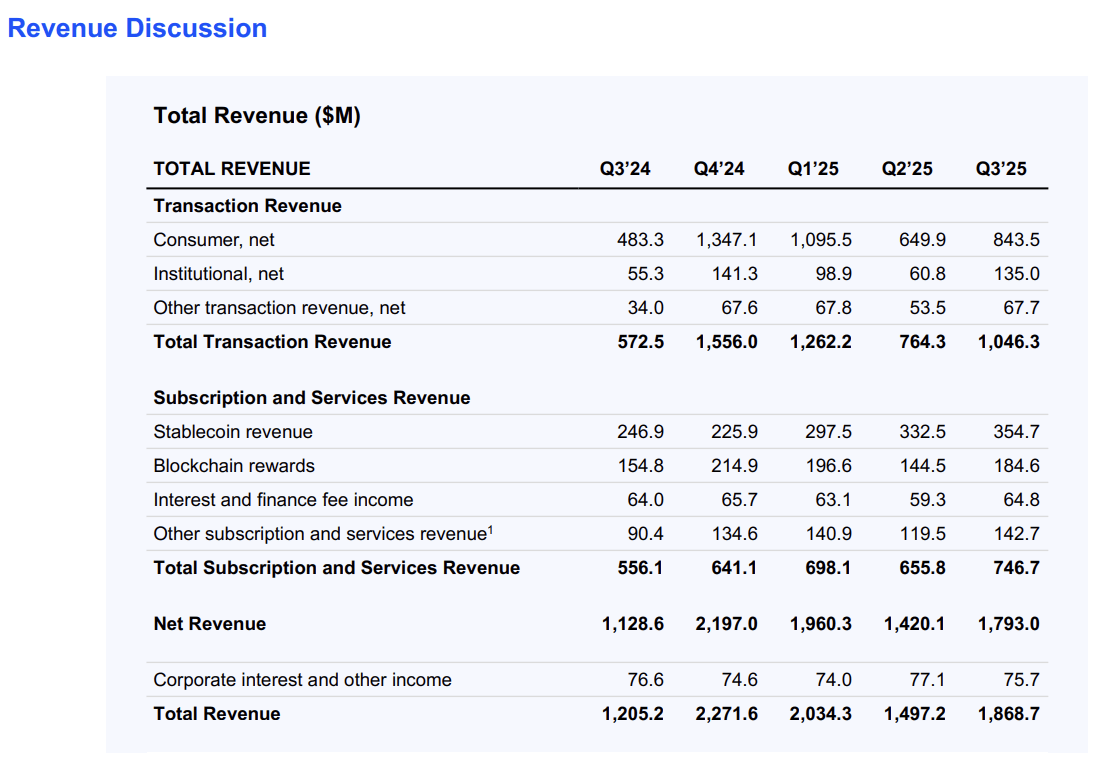Select the Net Revenue row label
1100x782 pixels.
210,624
